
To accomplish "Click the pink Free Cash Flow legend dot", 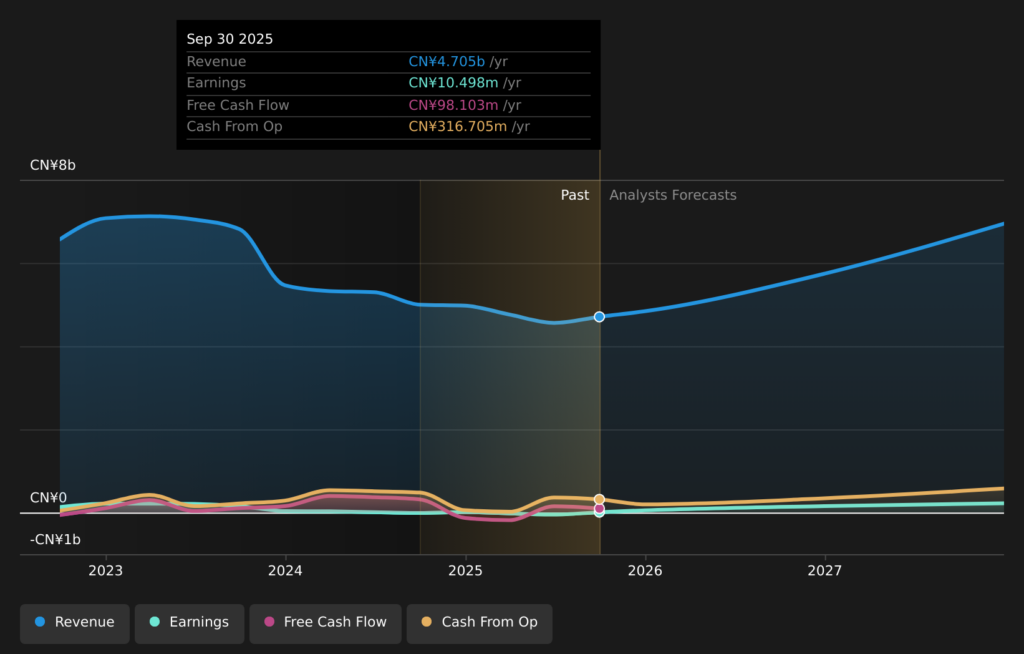I will tap(270, 622).
